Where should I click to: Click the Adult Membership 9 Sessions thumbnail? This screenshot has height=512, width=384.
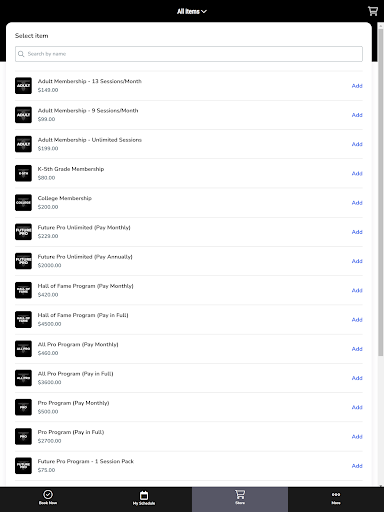click(x=23, y=115)
